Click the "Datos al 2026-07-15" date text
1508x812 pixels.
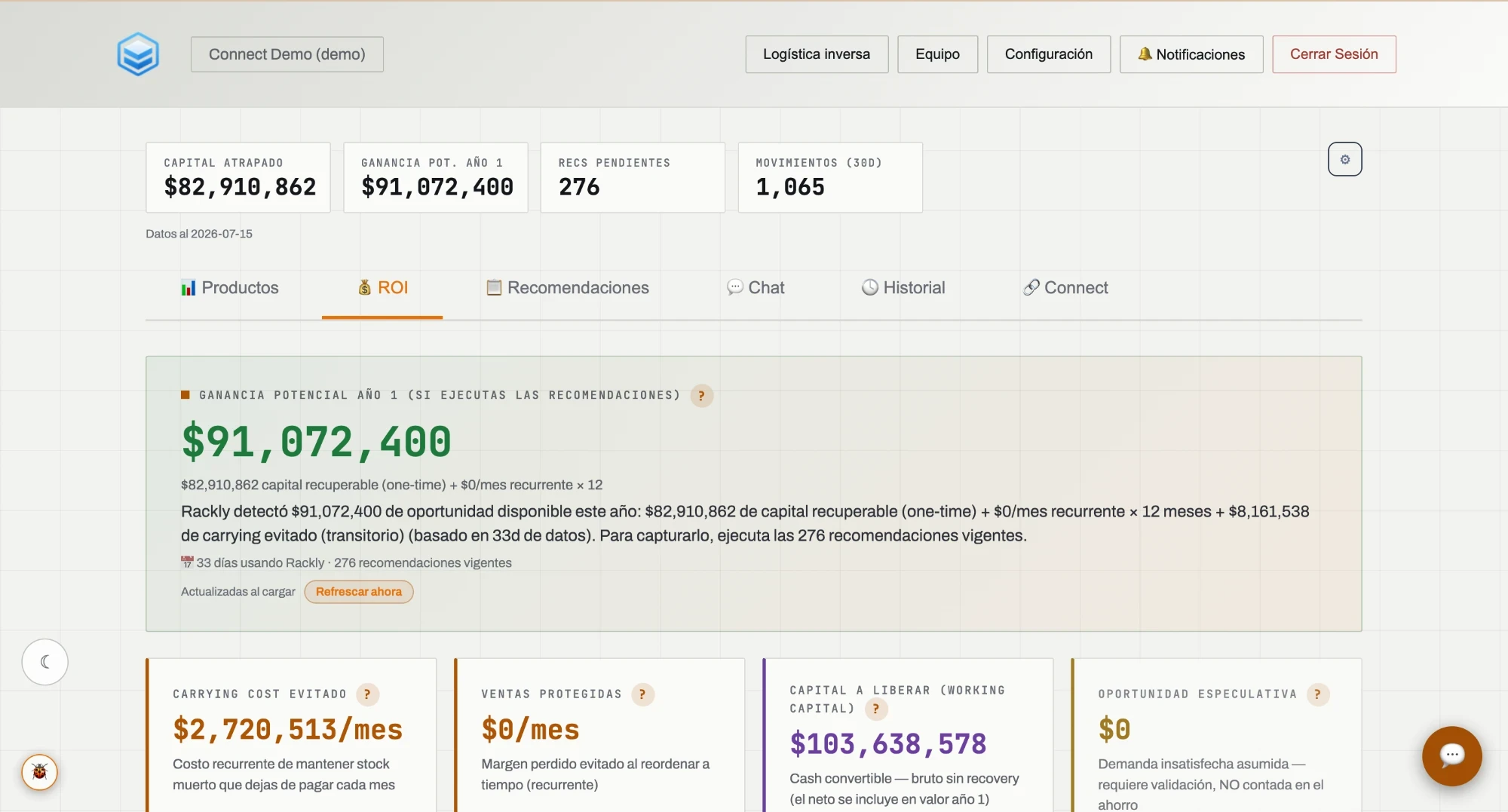[199, 234]
